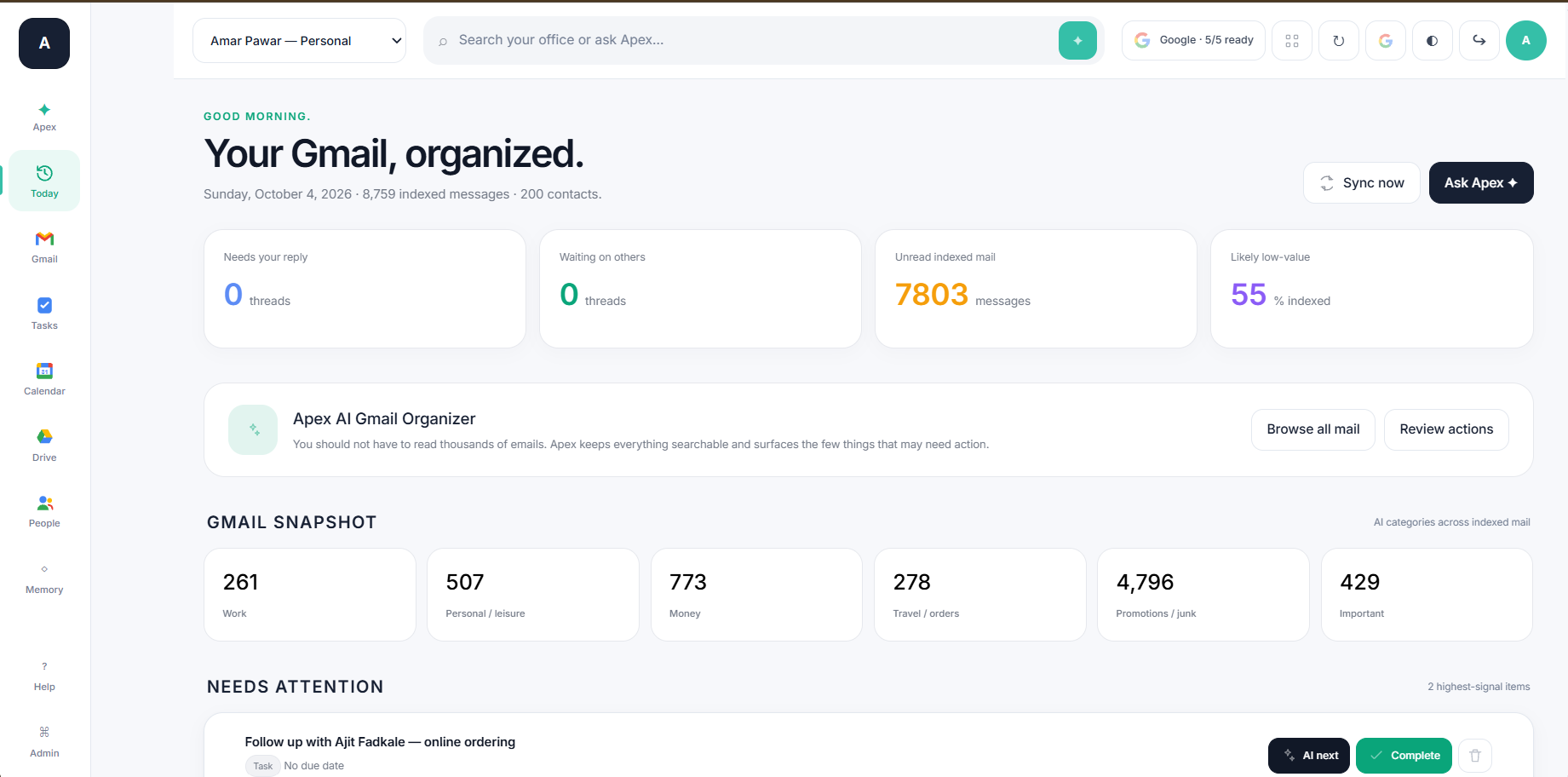The width and height of the screenshot is (1568, 777).
Task: Click Follow up with Ajit Fadkale title
Action: (x=380, y=742)
